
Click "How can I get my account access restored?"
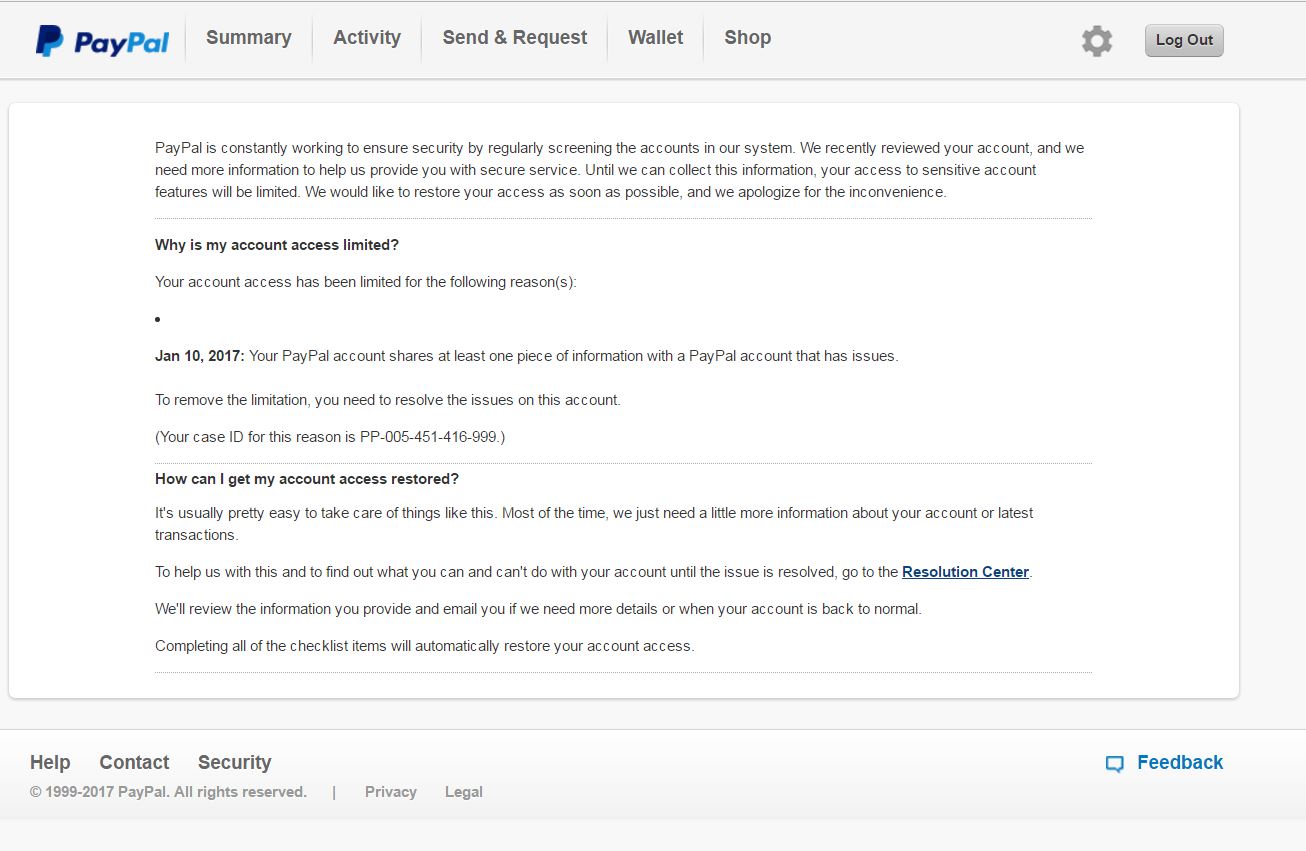(307, 479)
